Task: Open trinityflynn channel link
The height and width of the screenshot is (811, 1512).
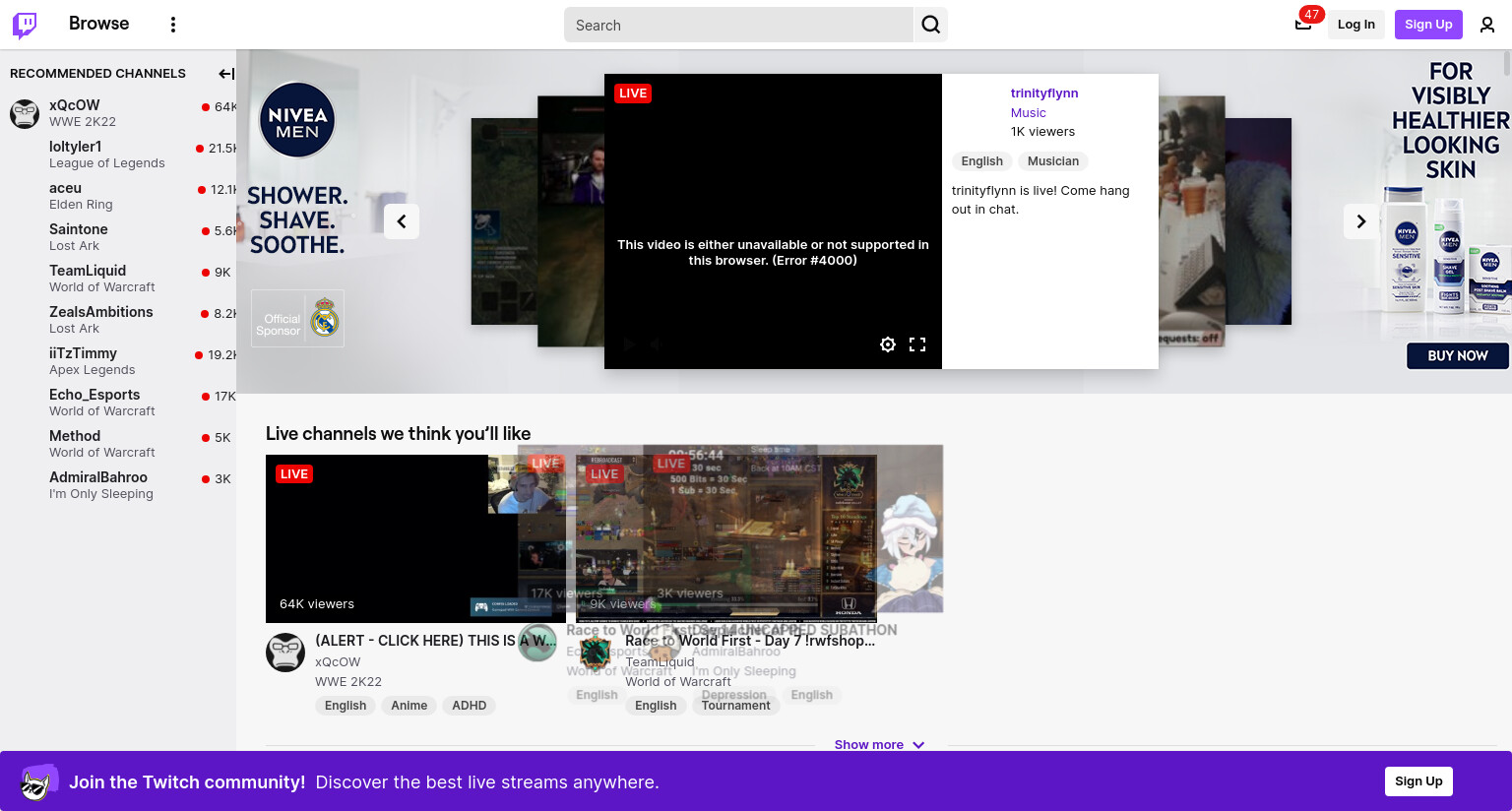Action: click(1044, 94)
